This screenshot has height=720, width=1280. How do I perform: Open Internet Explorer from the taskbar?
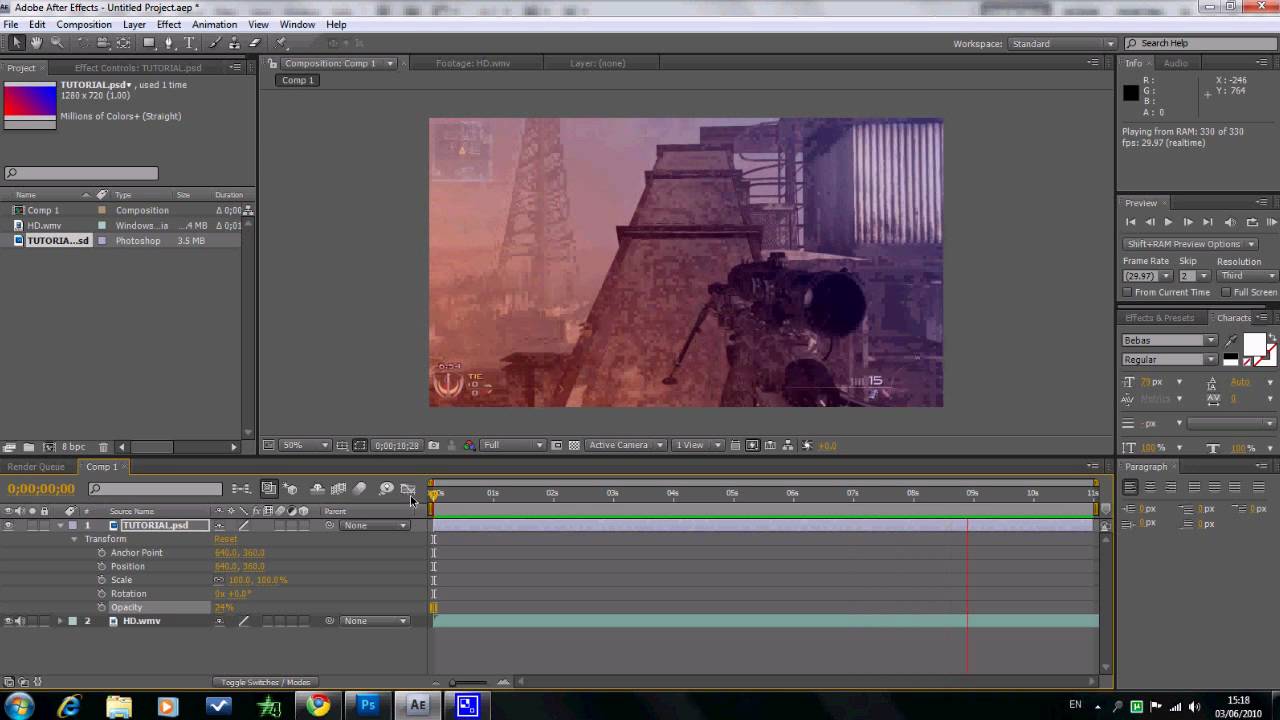pos(69,706)
